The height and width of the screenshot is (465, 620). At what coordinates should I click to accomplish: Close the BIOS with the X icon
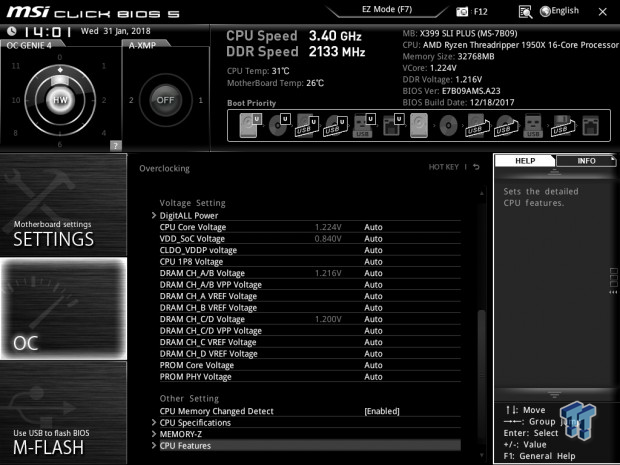pos(603,12)
